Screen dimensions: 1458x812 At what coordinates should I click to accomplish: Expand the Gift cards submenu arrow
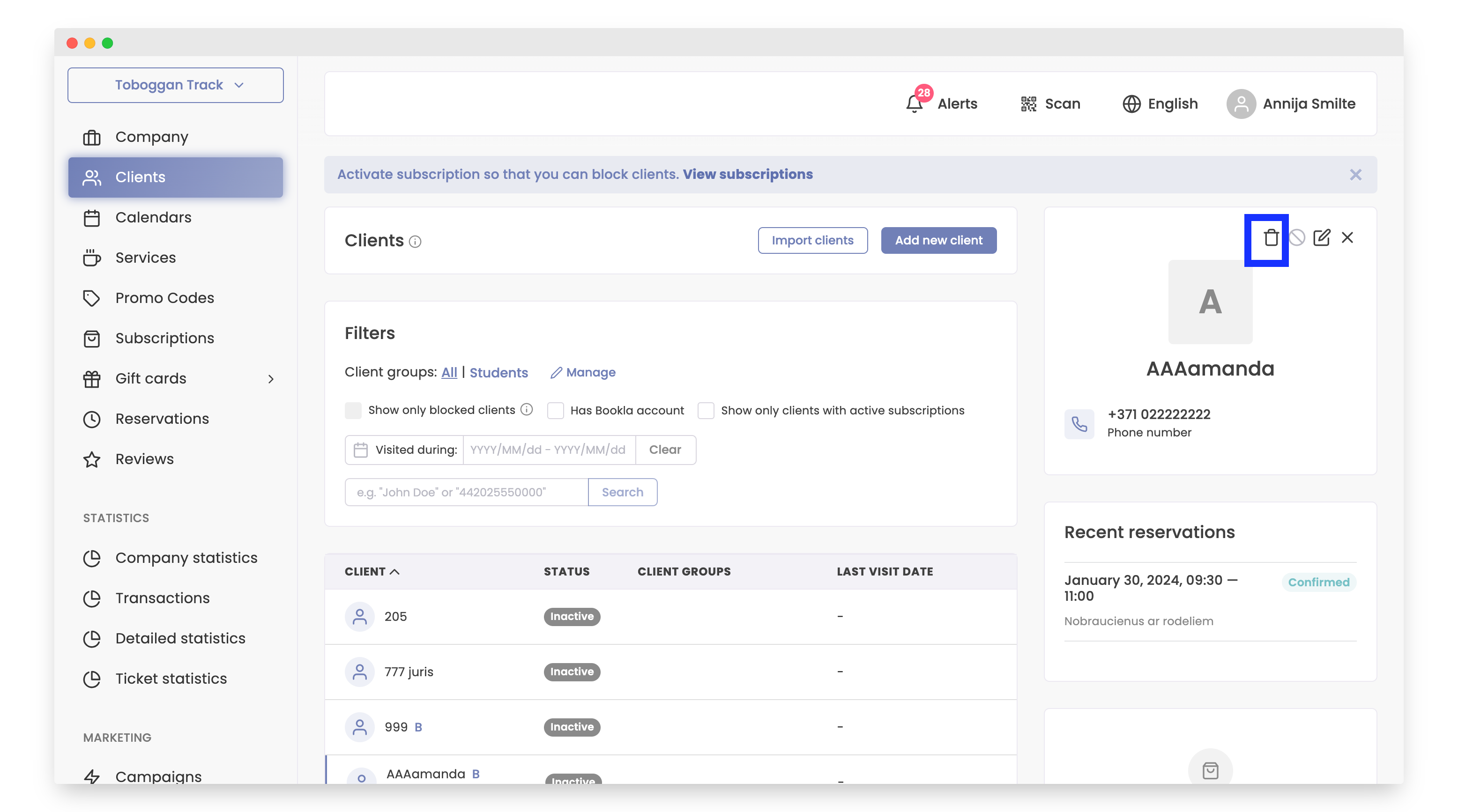[271, 378]
